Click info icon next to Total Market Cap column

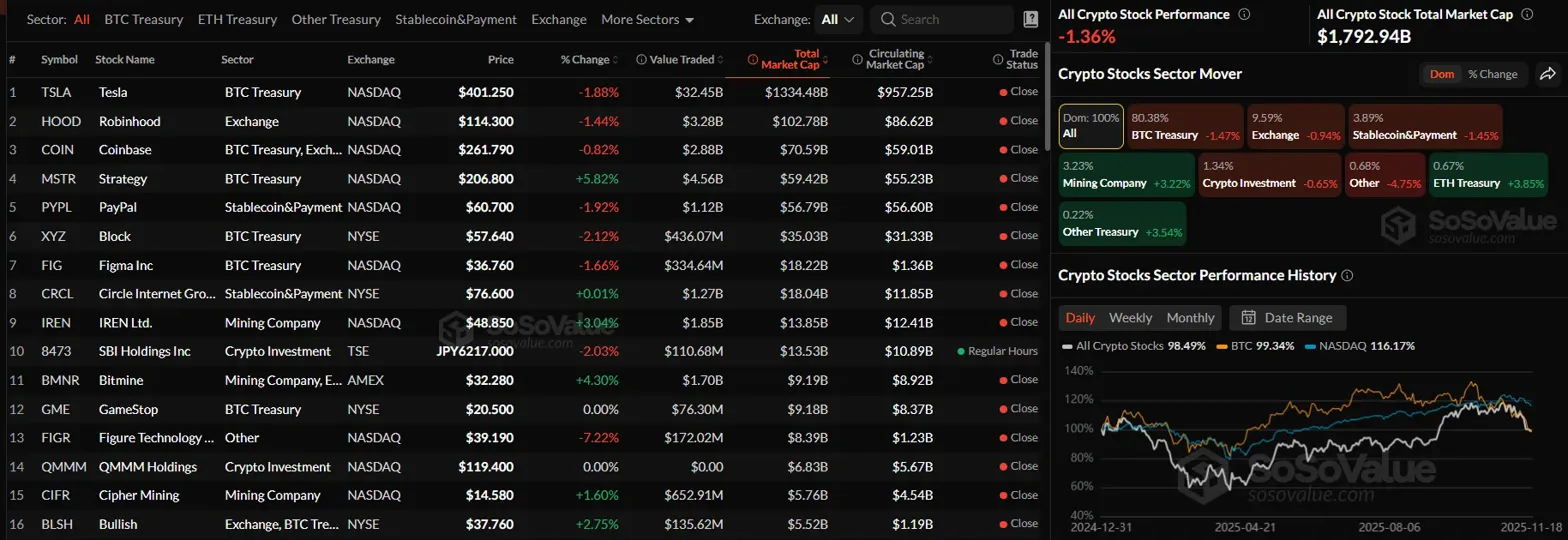pyautogui.click(x=752, y=60)
